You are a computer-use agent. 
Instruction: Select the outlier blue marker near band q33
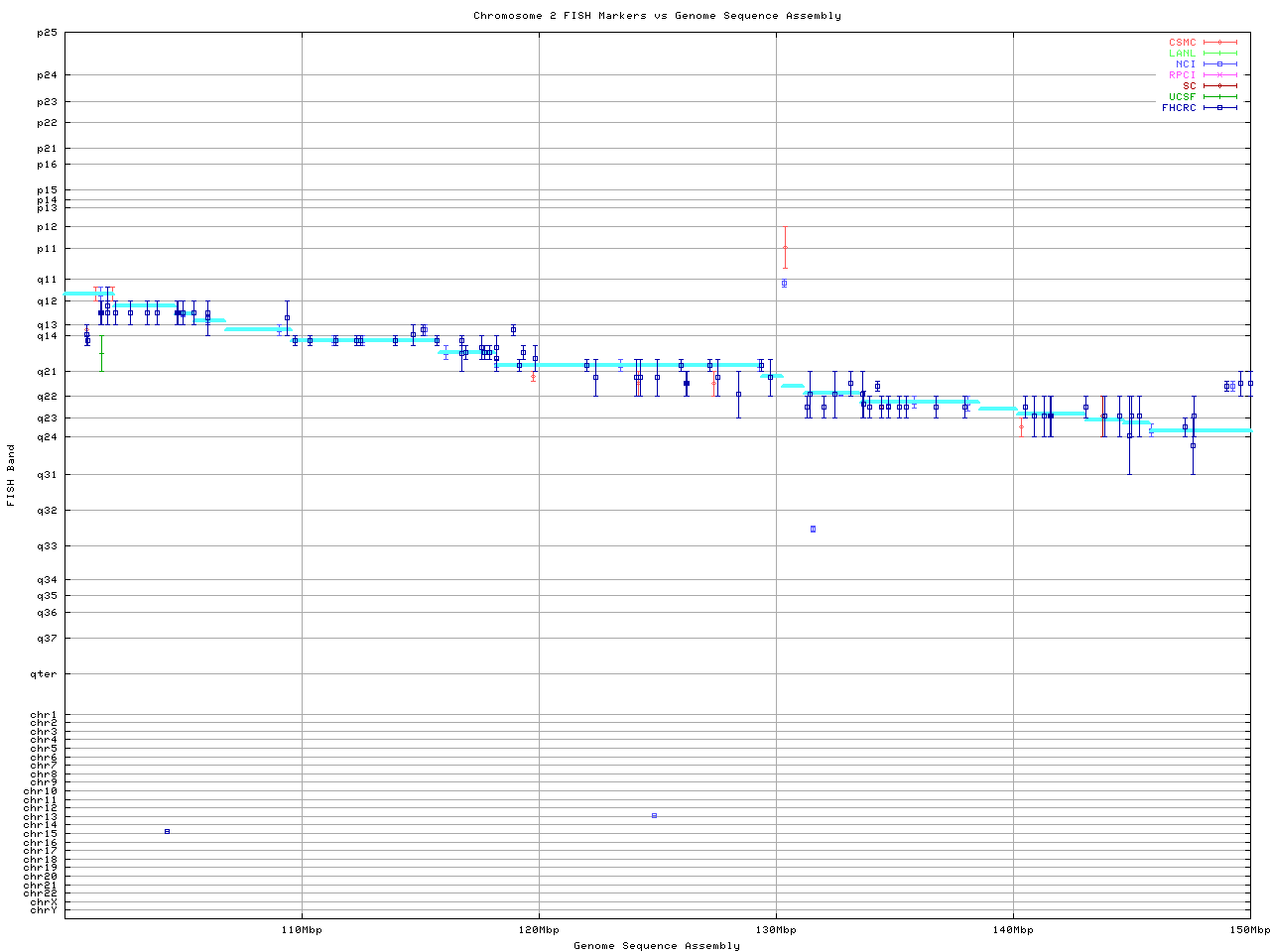point(813,529)
